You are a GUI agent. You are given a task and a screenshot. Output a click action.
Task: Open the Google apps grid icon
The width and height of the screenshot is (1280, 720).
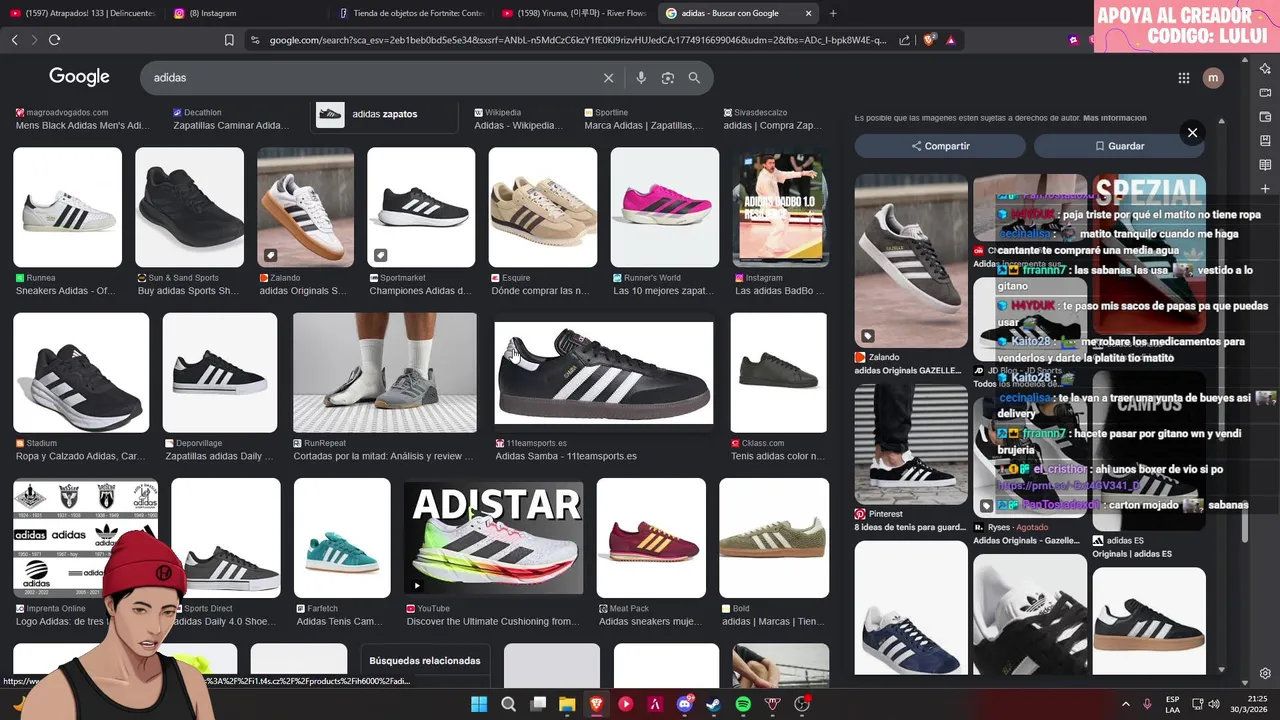(1184, 78)
